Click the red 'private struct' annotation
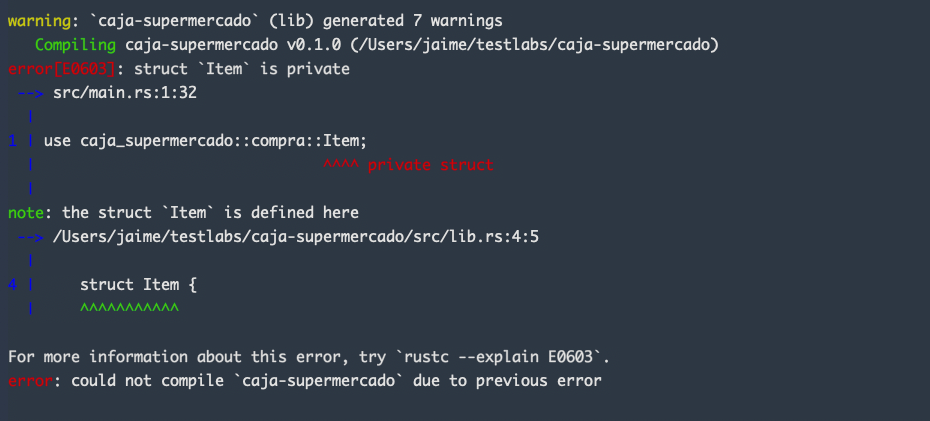930x421 pixels. pyautogui.click(x=430, y=164)
